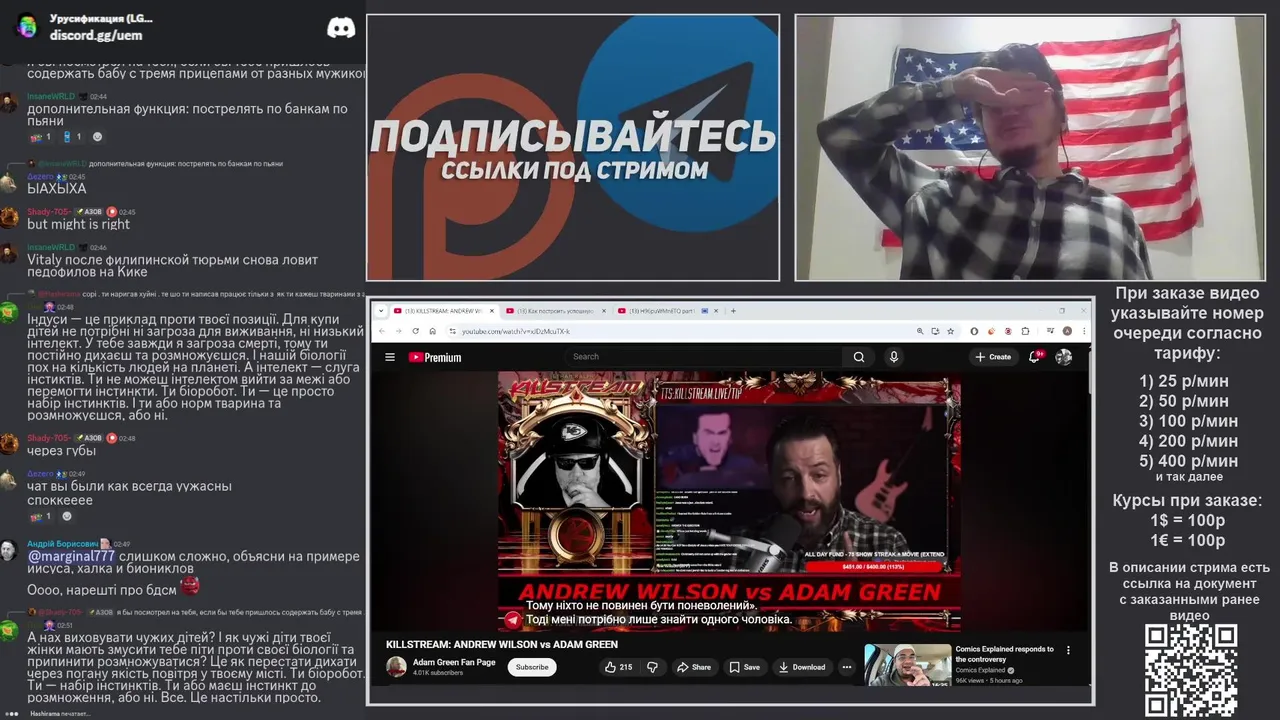
Task: Close the KILLSTREAM browser tab
Action: click(492, 311)
